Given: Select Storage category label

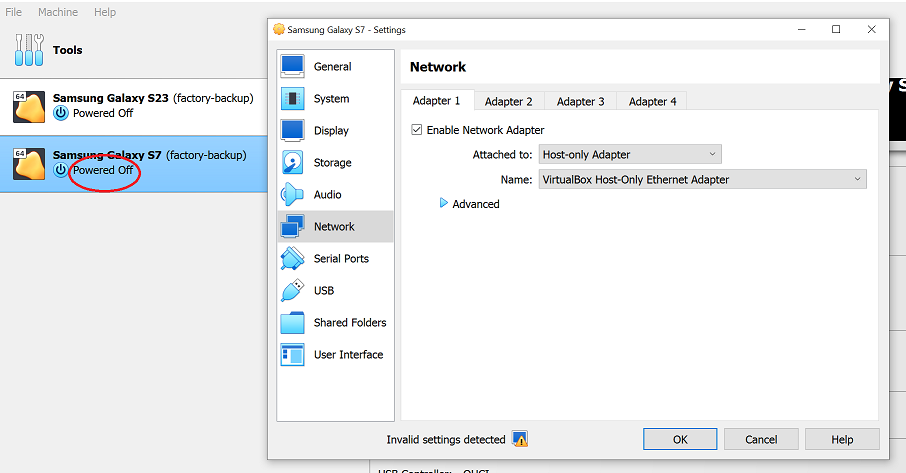Looking at the screenshot, I should click(332, 163).
